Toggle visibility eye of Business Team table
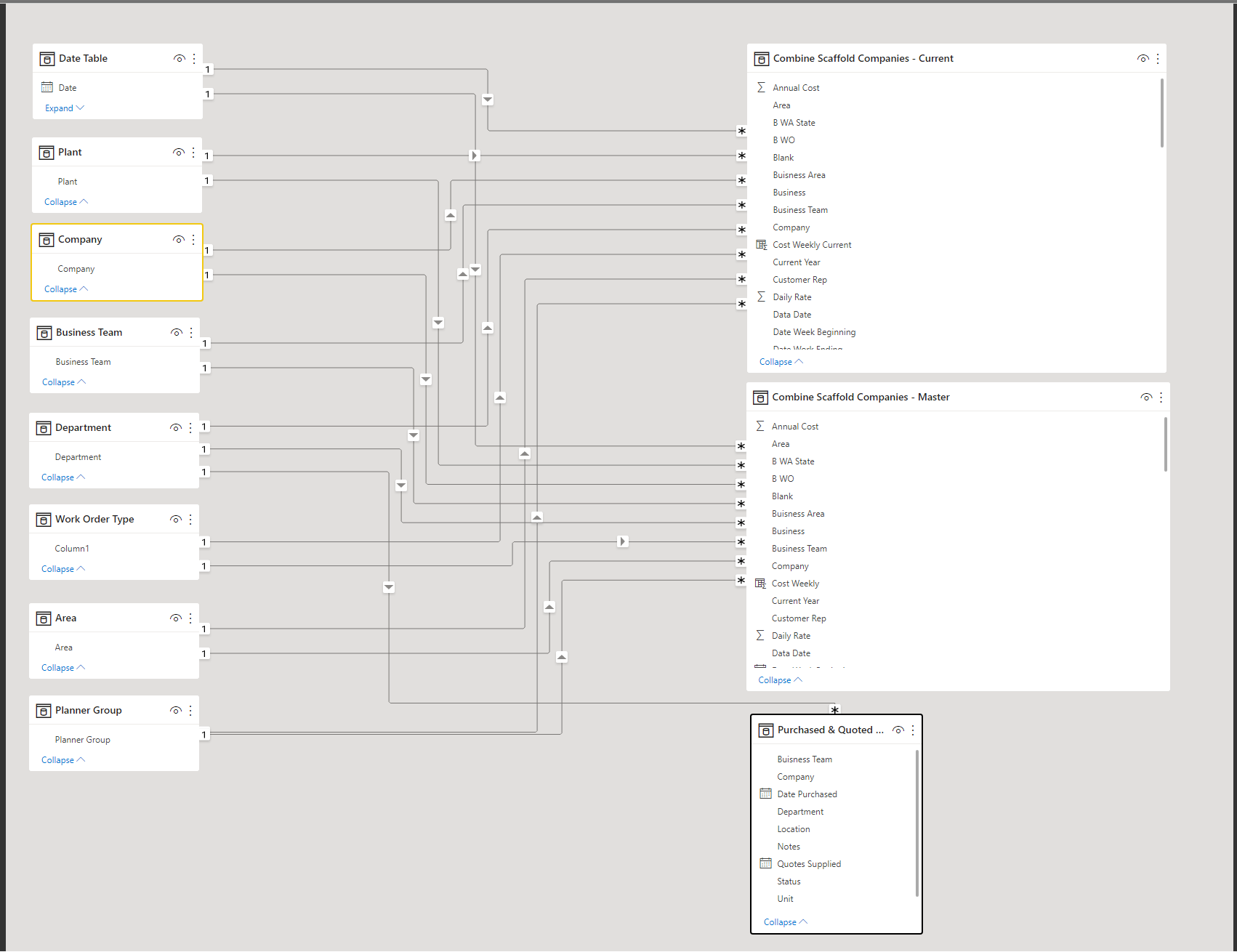This screenshot has height=952, width=1237. (x=176, y=332)
